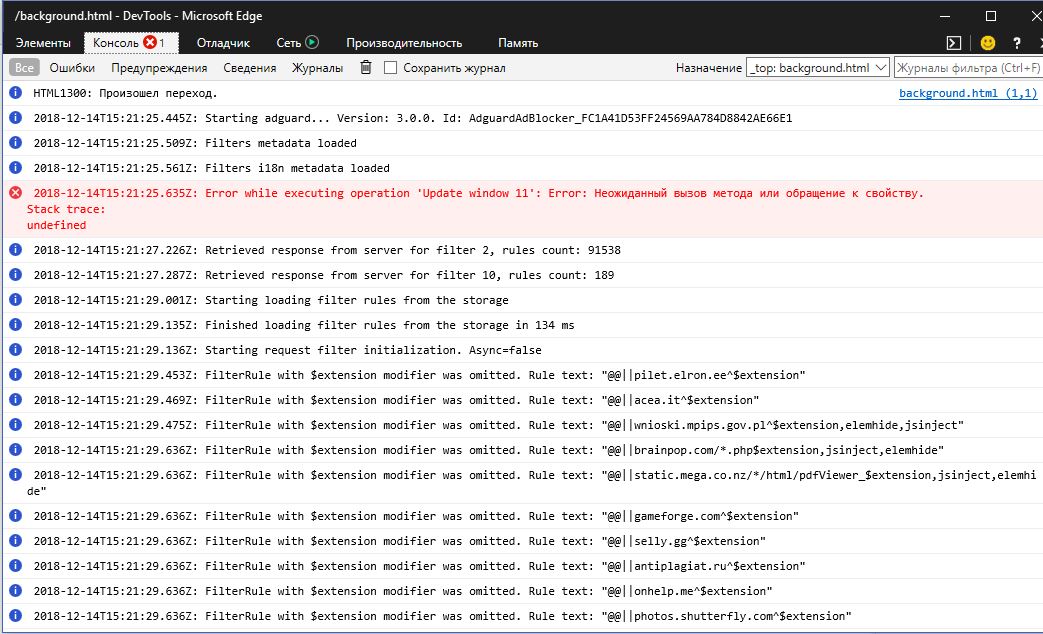Select the 'rules count: 91538' message
The image size is (1043, 634).
coord(327,250)
